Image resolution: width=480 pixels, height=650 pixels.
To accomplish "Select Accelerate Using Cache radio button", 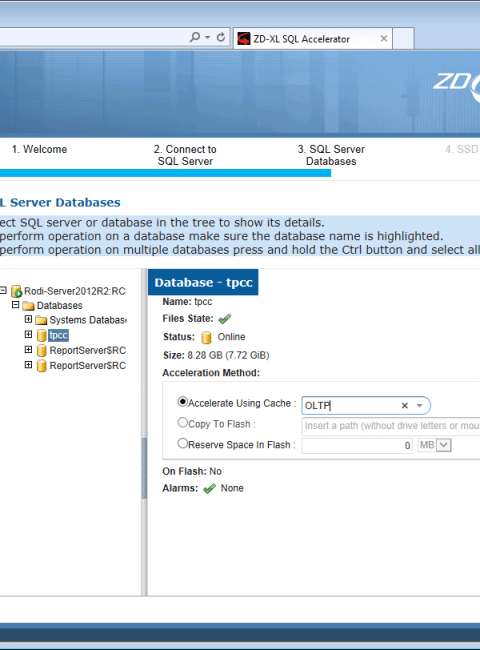I will click(x=182, y=402).
